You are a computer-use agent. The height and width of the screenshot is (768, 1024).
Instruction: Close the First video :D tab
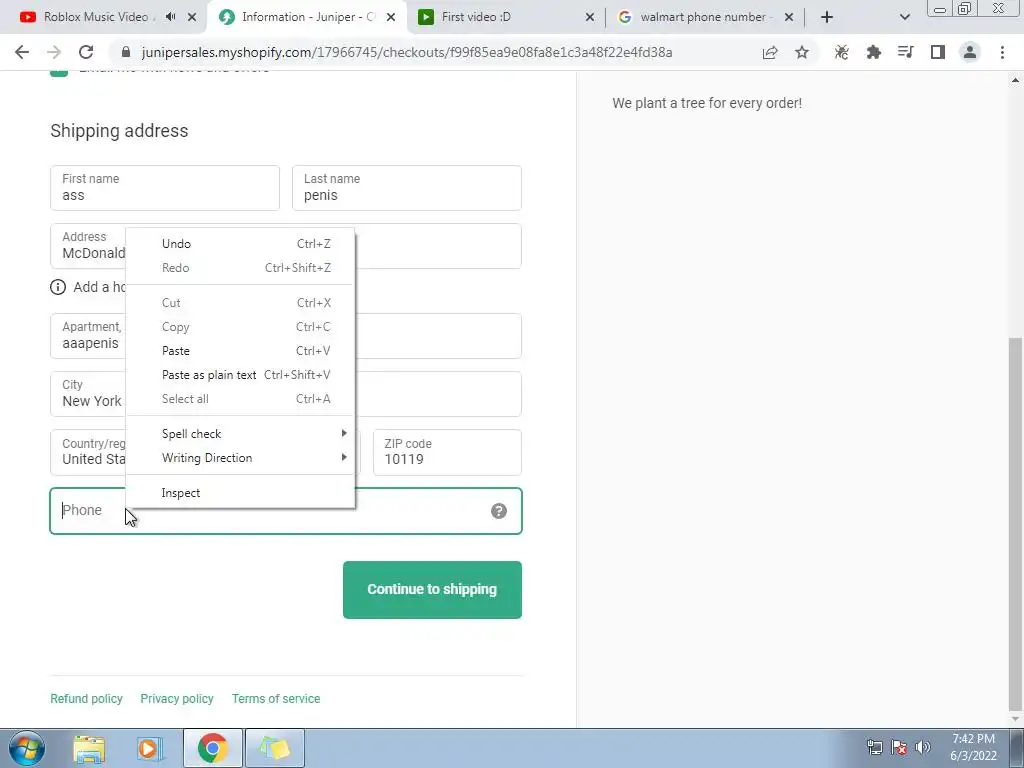[590, 17]
